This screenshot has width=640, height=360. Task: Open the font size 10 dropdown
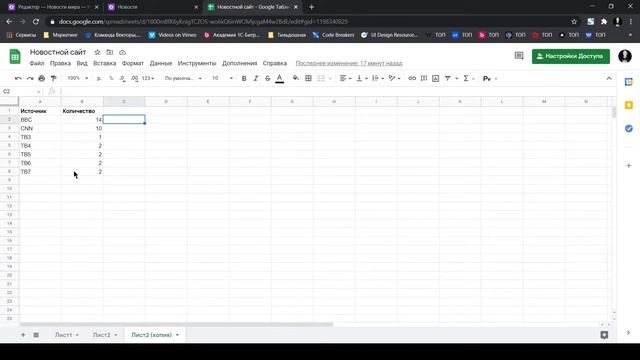(x=222, y=78)
